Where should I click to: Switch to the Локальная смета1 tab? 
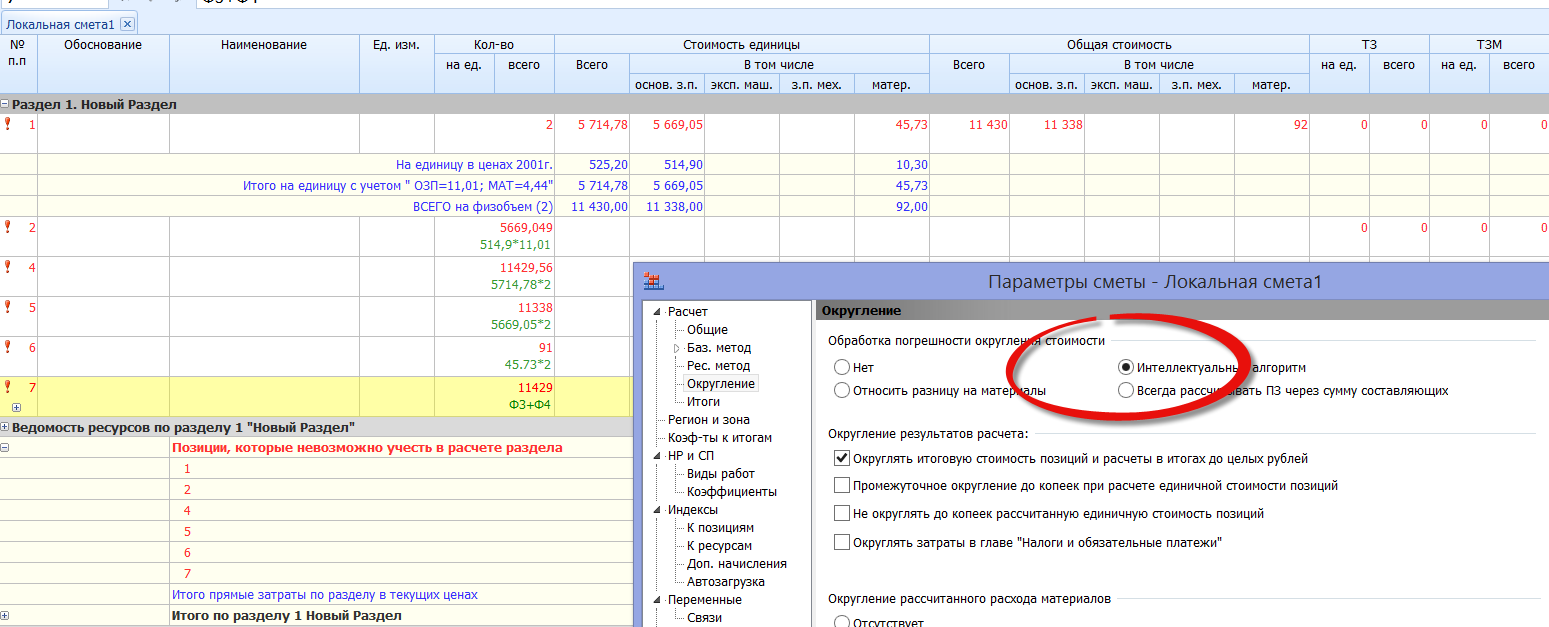pyautogui.click(x=60, y=24)
